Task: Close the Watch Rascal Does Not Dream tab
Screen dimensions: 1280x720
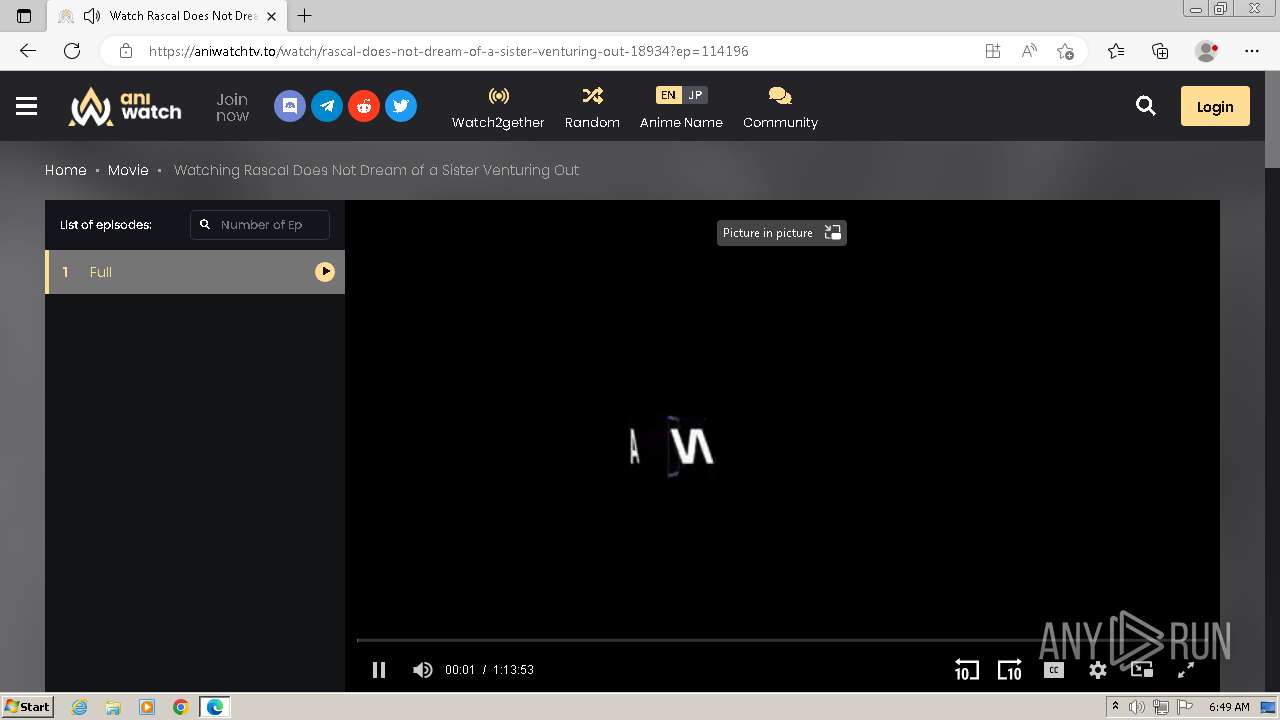Action: coord(271,16)
